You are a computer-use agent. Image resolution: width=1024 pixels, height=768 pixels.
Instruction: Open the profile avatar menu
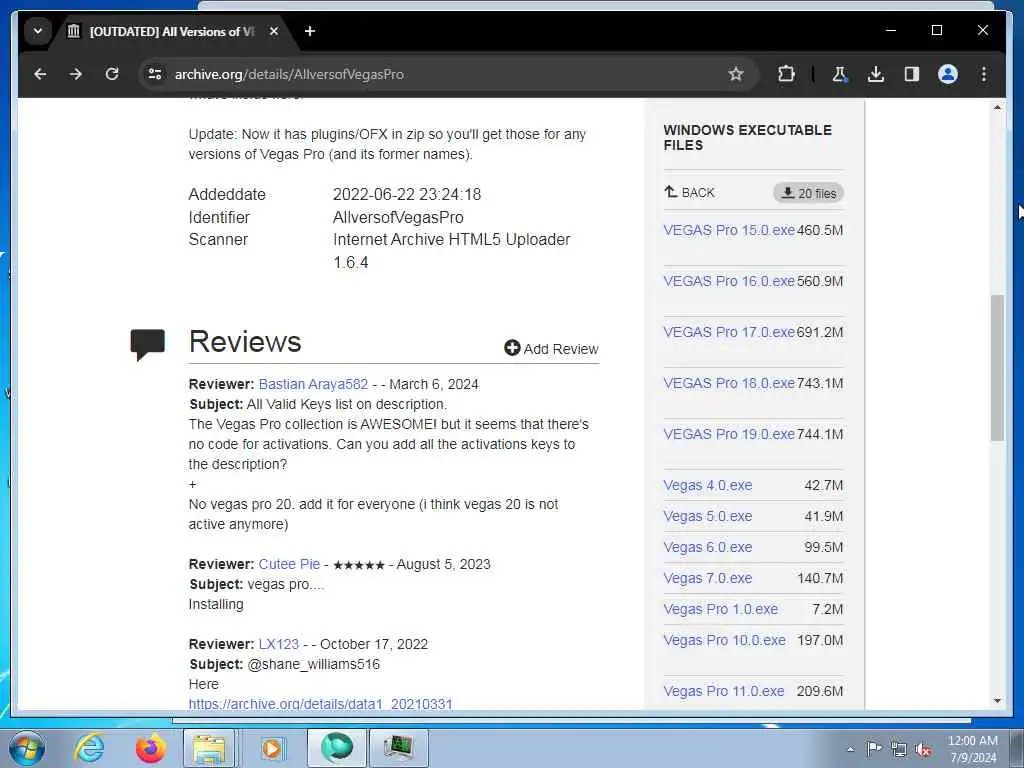tap(948, 74)
